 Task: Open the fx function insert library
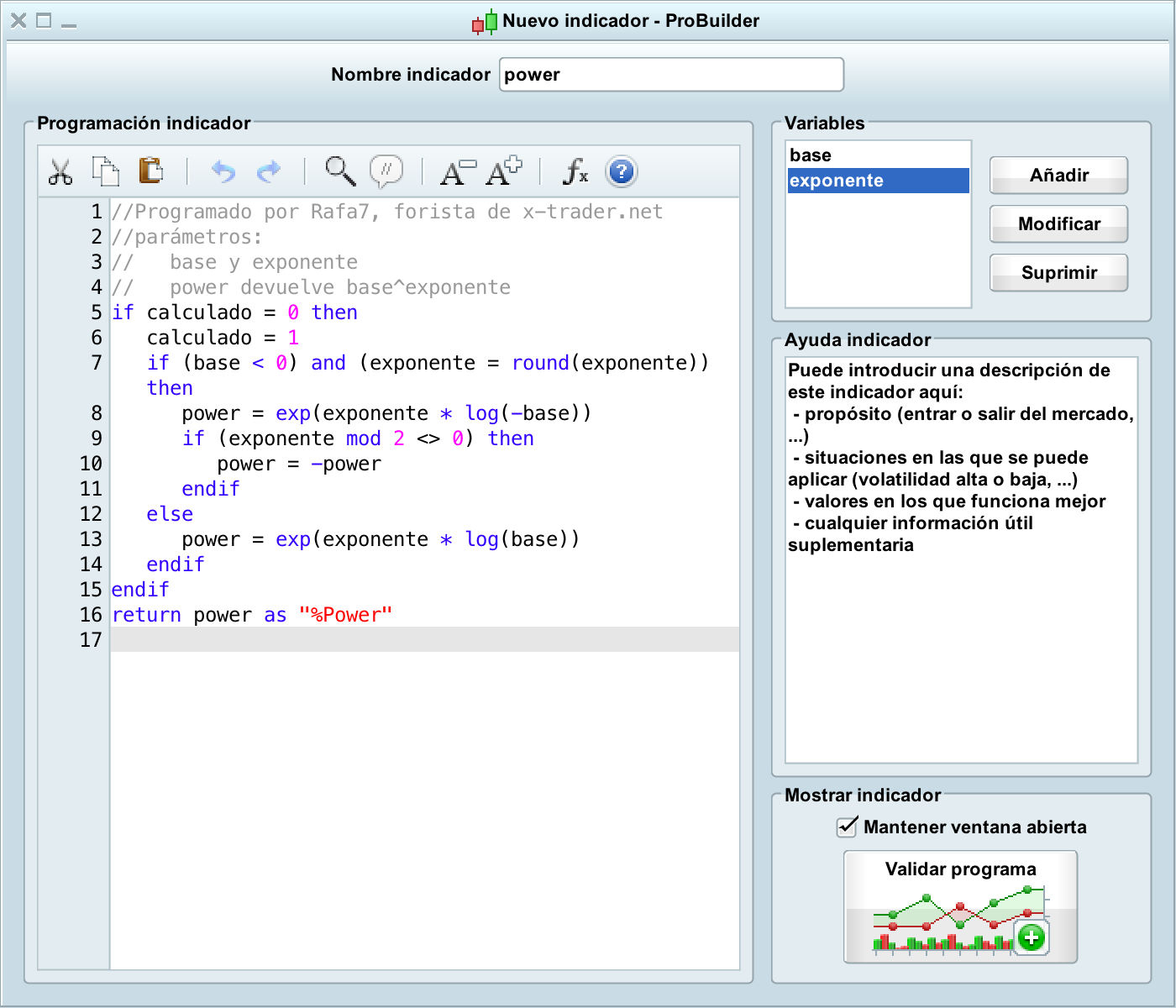(575, 171)
